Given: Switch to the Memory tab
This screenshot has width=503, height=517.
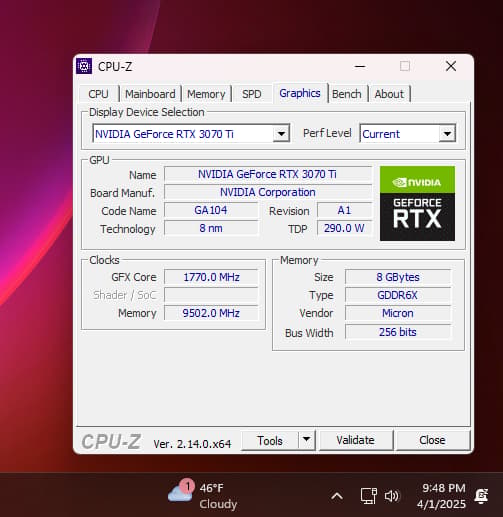Looking at the screenshot, I should tap(206, 94).
